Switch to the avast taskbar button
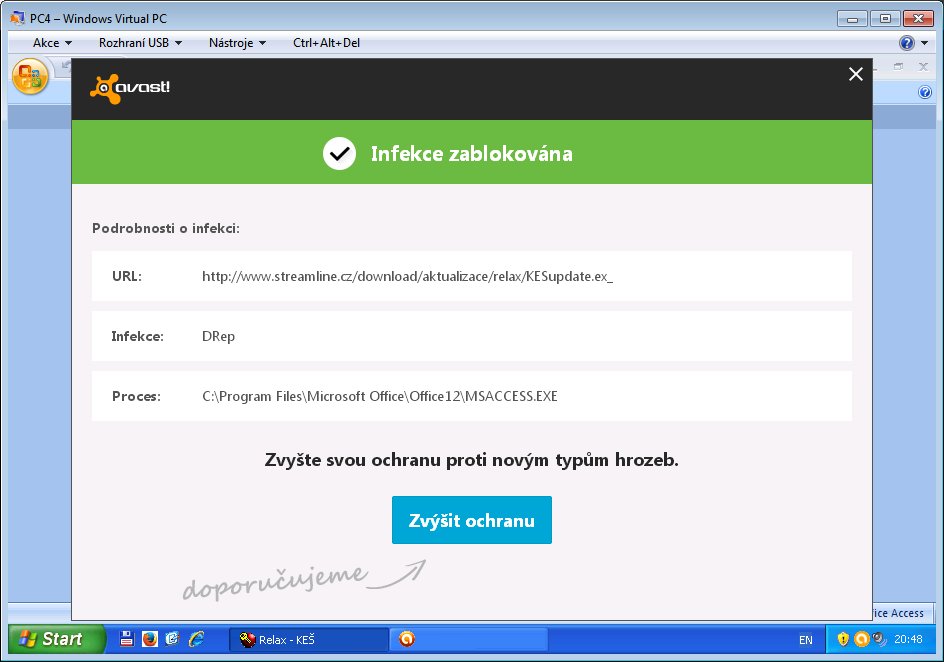 coord(470,639)
